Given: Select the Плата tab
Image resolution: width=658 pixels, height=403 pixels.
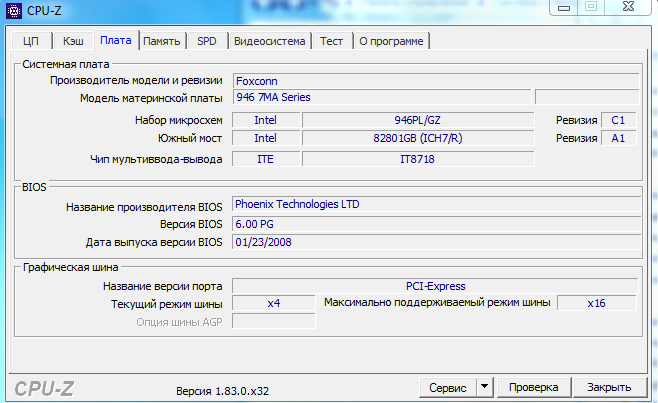Looking at the screenshot, I should 116,40.
